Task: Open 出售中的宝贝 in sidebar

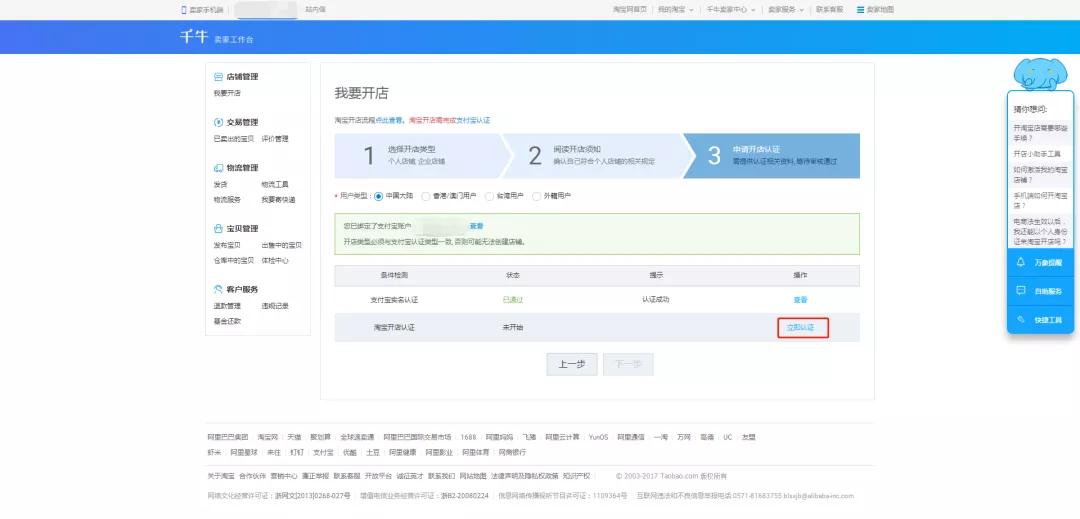Action: point(281,245)
